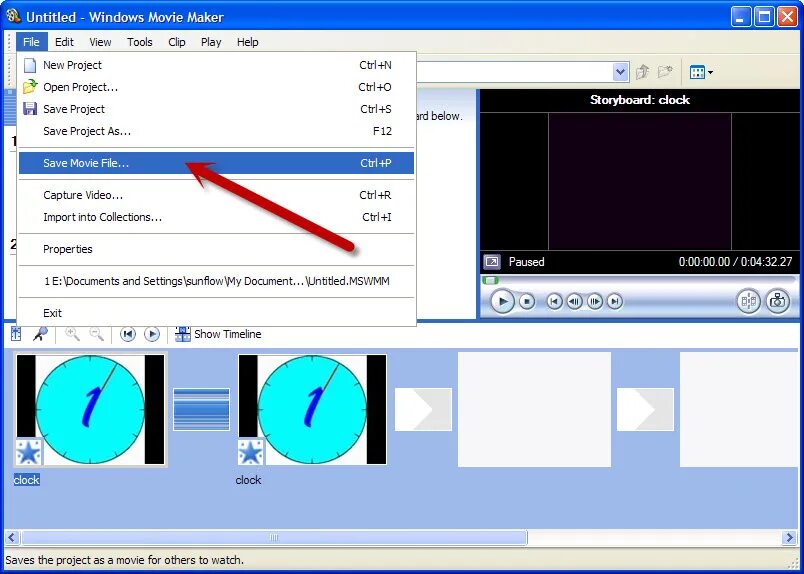
Task: Click the Up One Level folder icon
Action: pyautogui.click(x=642, y=72)
